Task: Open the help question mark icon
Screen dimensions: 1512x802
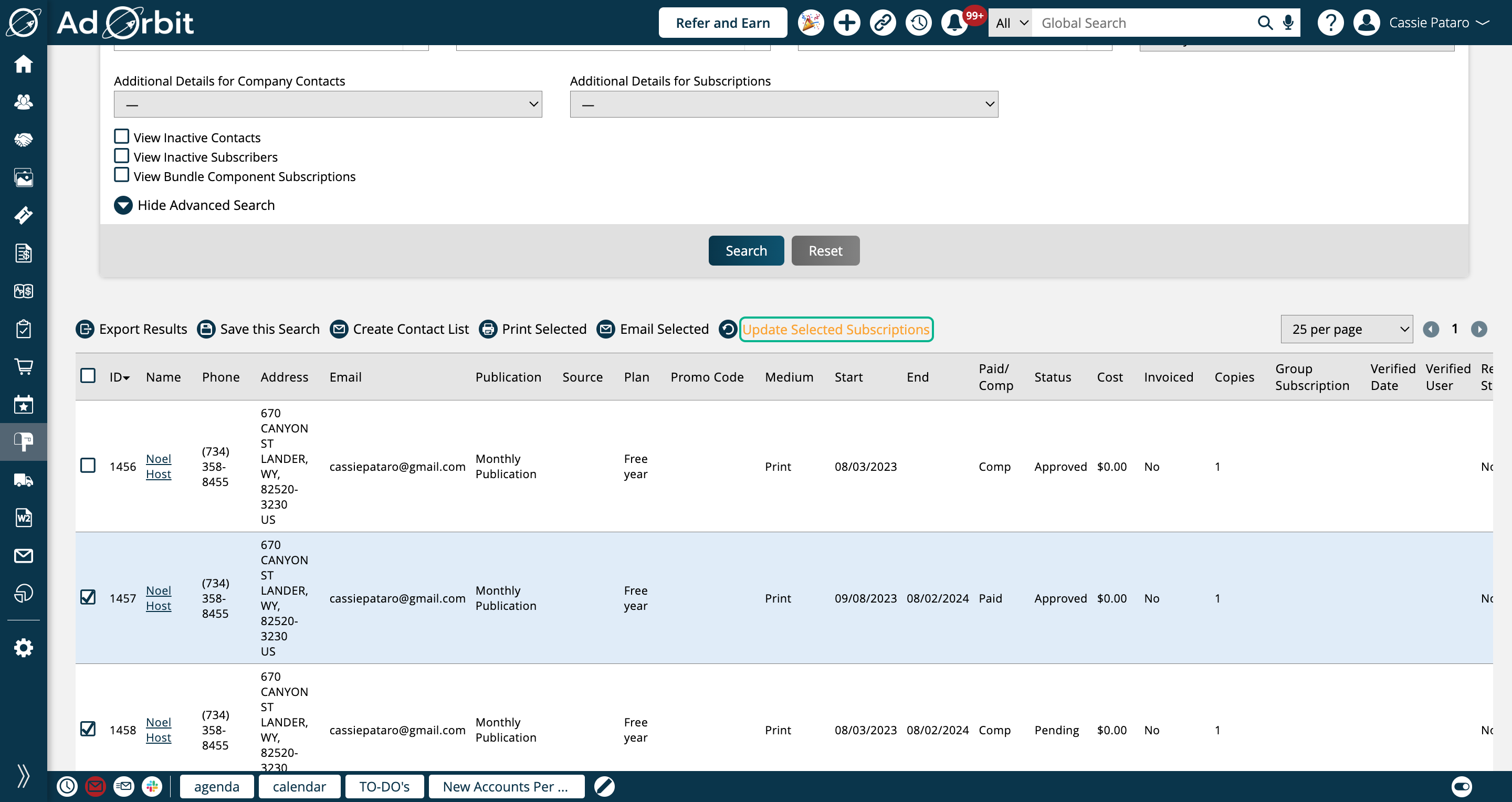Action: [1331, 23]
